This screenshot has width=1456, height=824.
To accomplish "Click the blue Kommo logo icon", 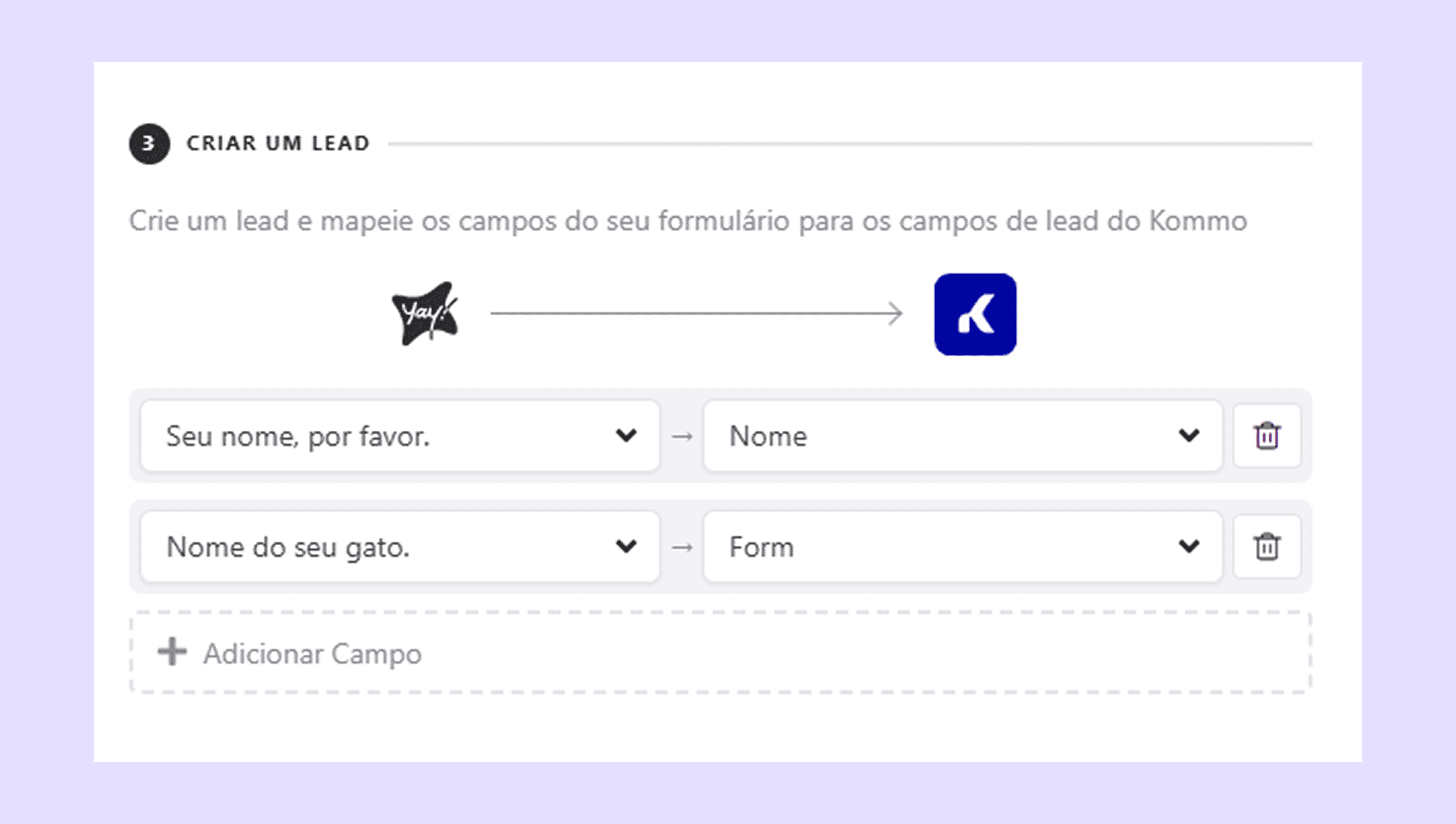I will tap(975, 314).
